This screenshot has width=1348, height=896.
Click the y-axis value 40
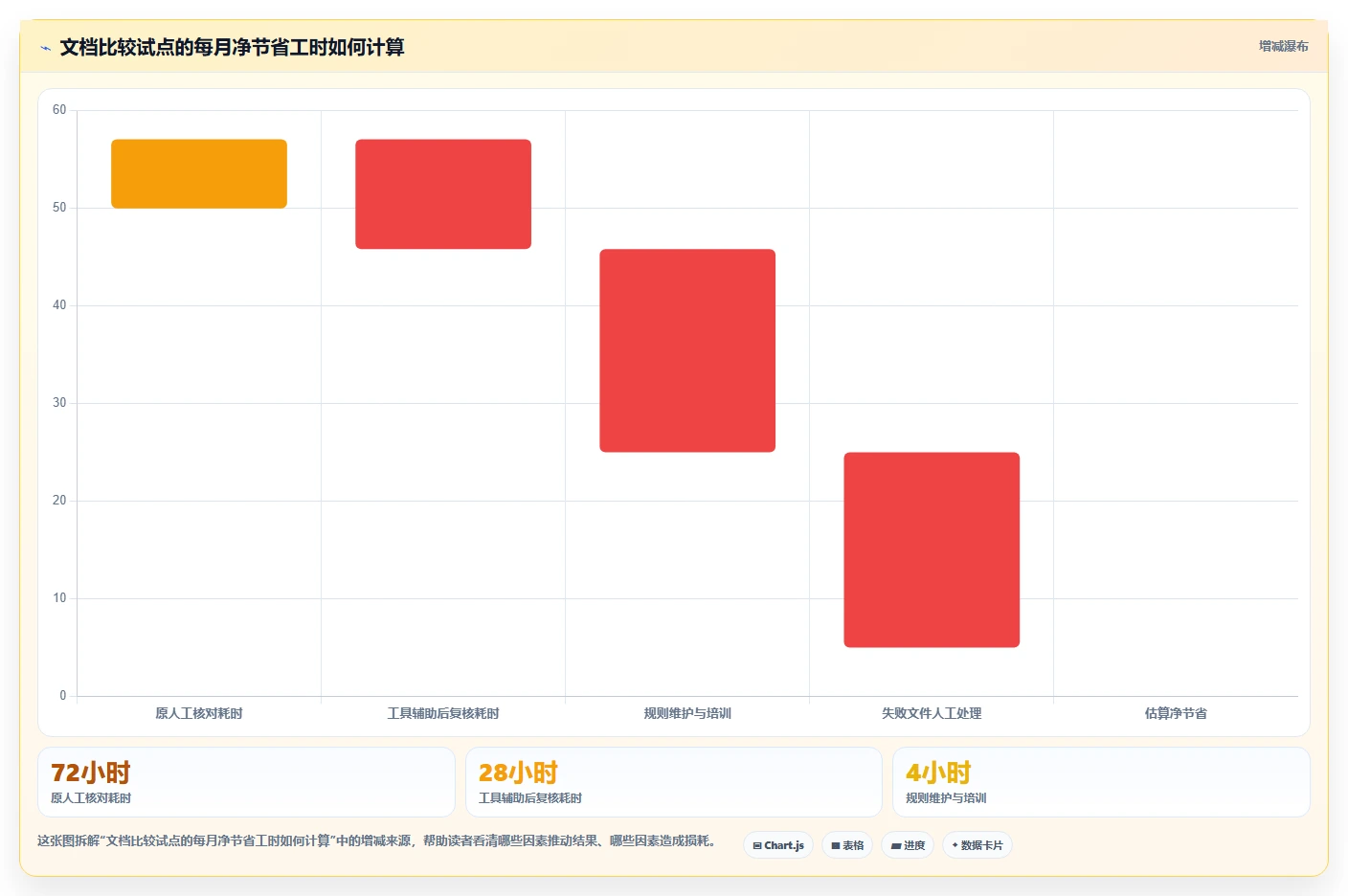click(x=59, y=305)
